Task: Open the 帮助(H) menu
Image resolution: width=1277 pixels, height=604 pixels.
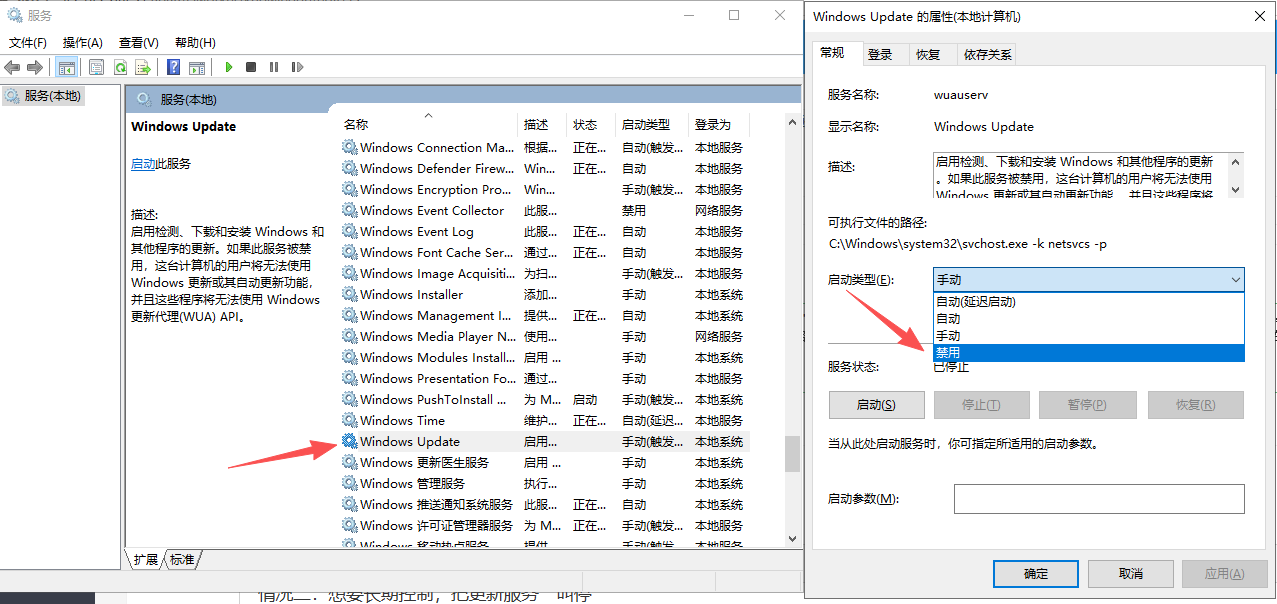Action: tap(195, 43)
